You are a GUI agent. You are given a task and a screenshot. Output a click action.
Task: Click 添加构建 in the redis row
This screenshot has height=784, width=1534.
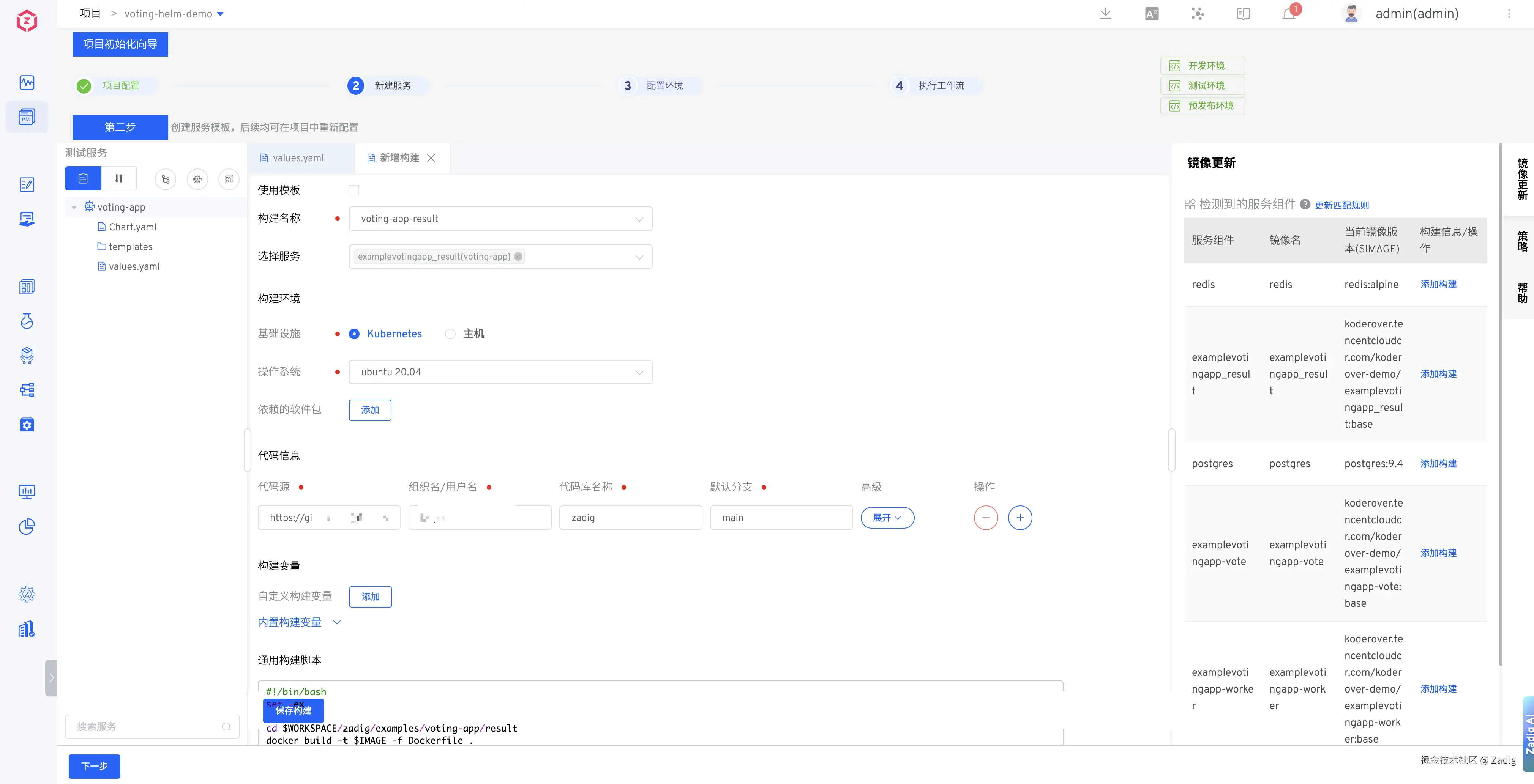tap(1438, 285)
